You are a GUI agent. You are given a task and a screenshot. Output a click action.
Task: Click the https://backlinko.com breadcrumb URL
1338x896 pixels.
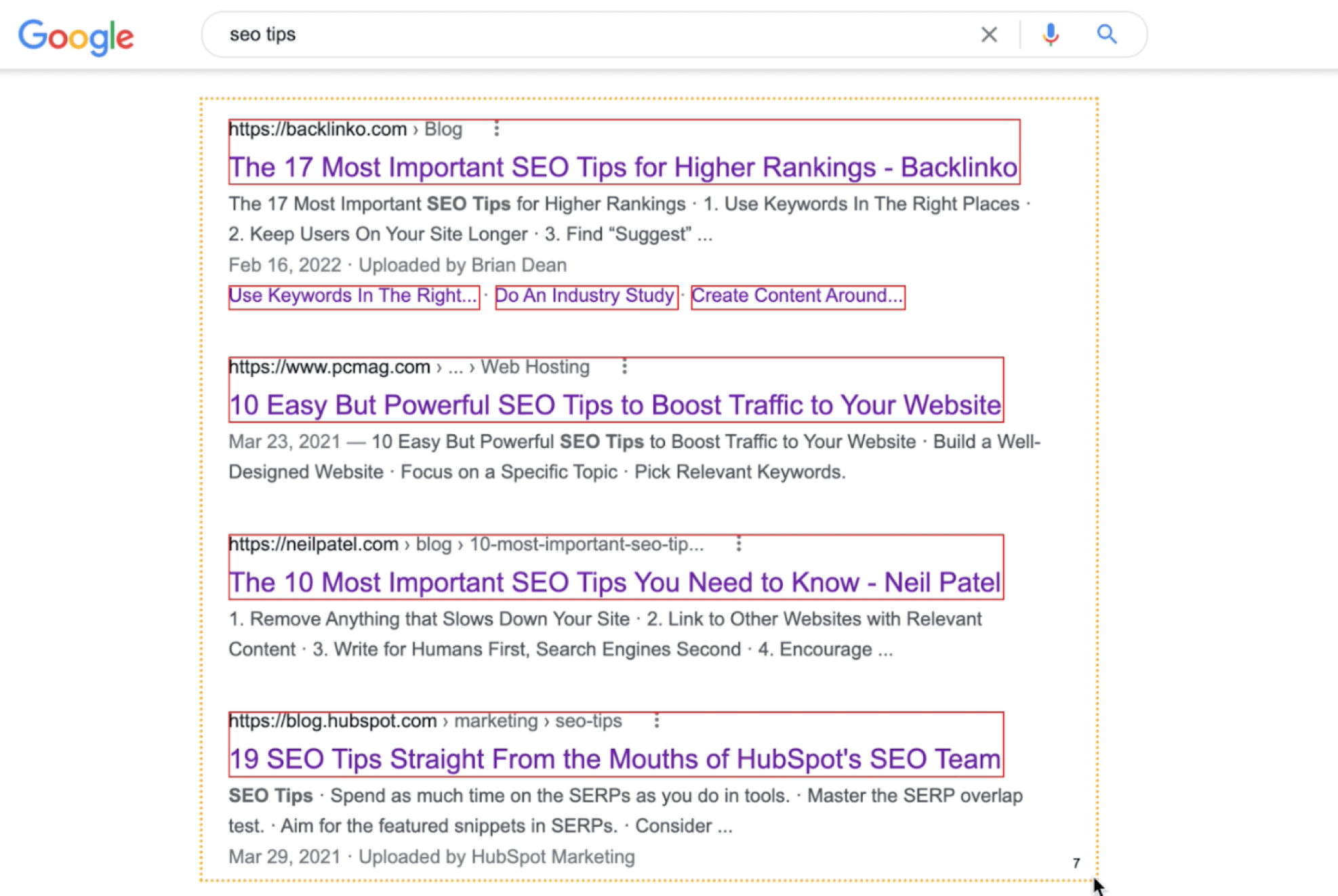pos(317,129)
